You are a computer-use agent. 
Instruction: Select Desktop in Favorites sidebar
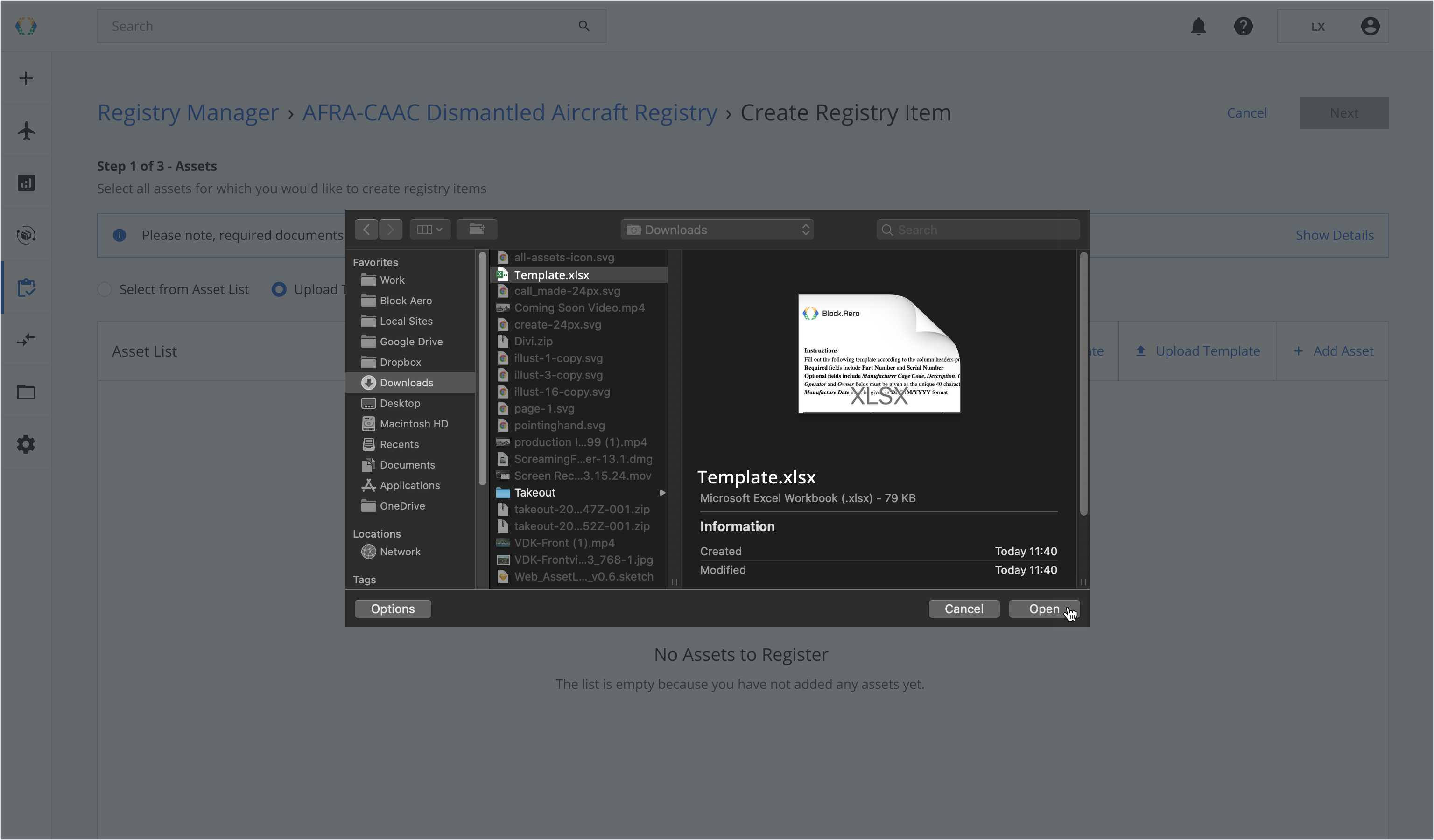click(400, 403)
